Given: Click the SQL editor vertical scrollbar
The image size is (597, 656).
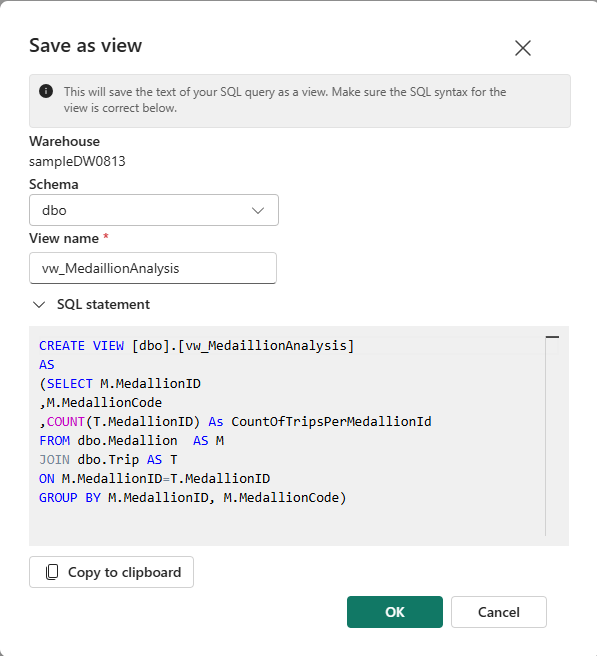Looking at the screenshot, I should [546, 435].
